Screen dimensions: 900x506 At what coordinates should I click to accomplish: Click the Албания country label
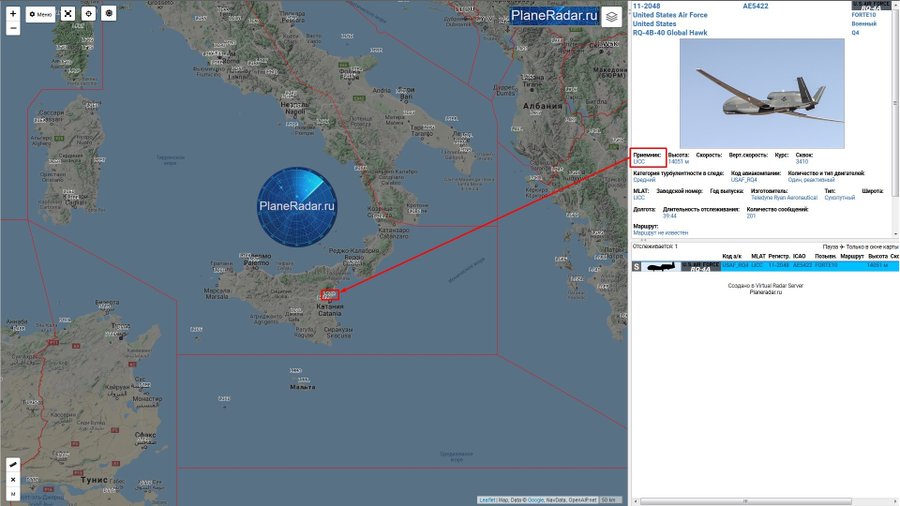click(x=542, y=106)
